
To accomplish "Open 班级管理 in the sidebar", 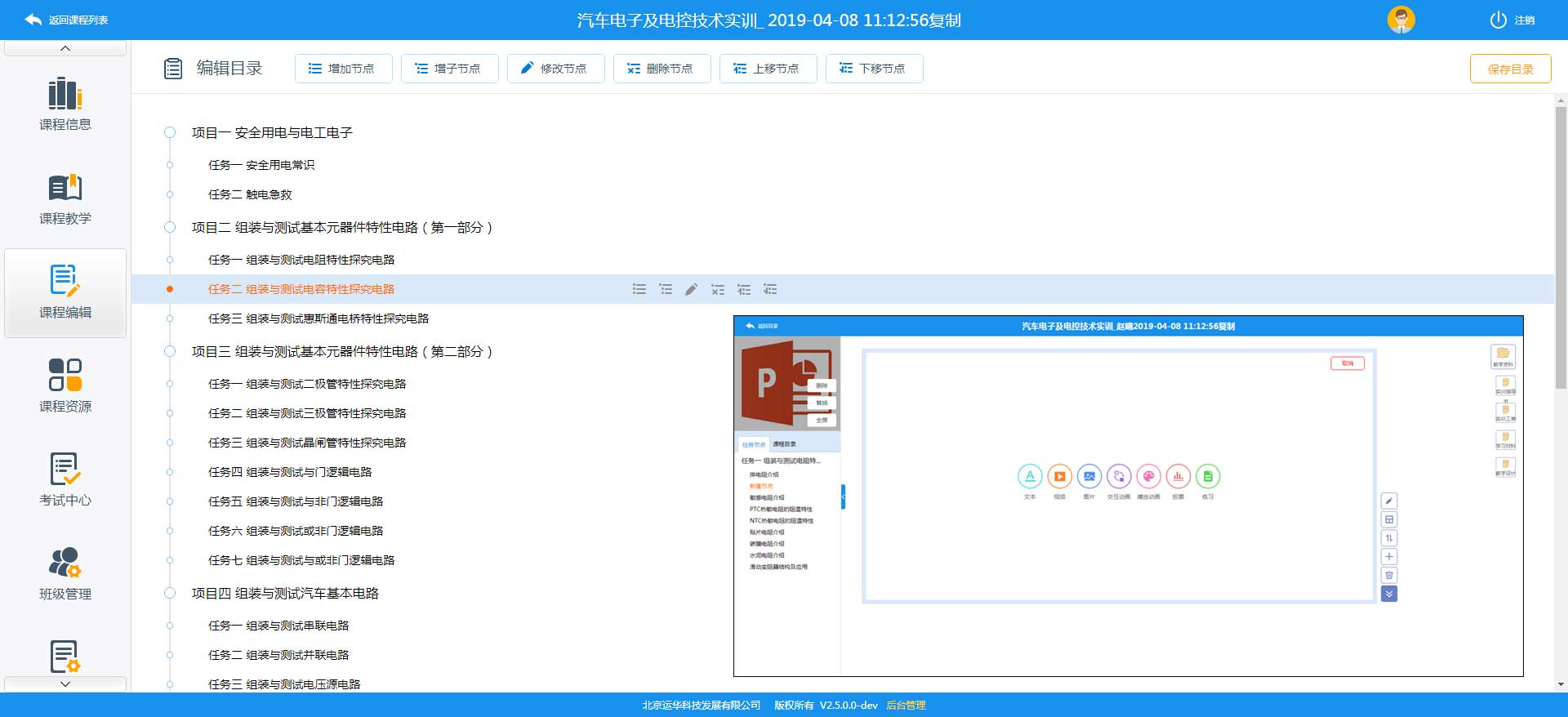I will click(x=65, y=574).
